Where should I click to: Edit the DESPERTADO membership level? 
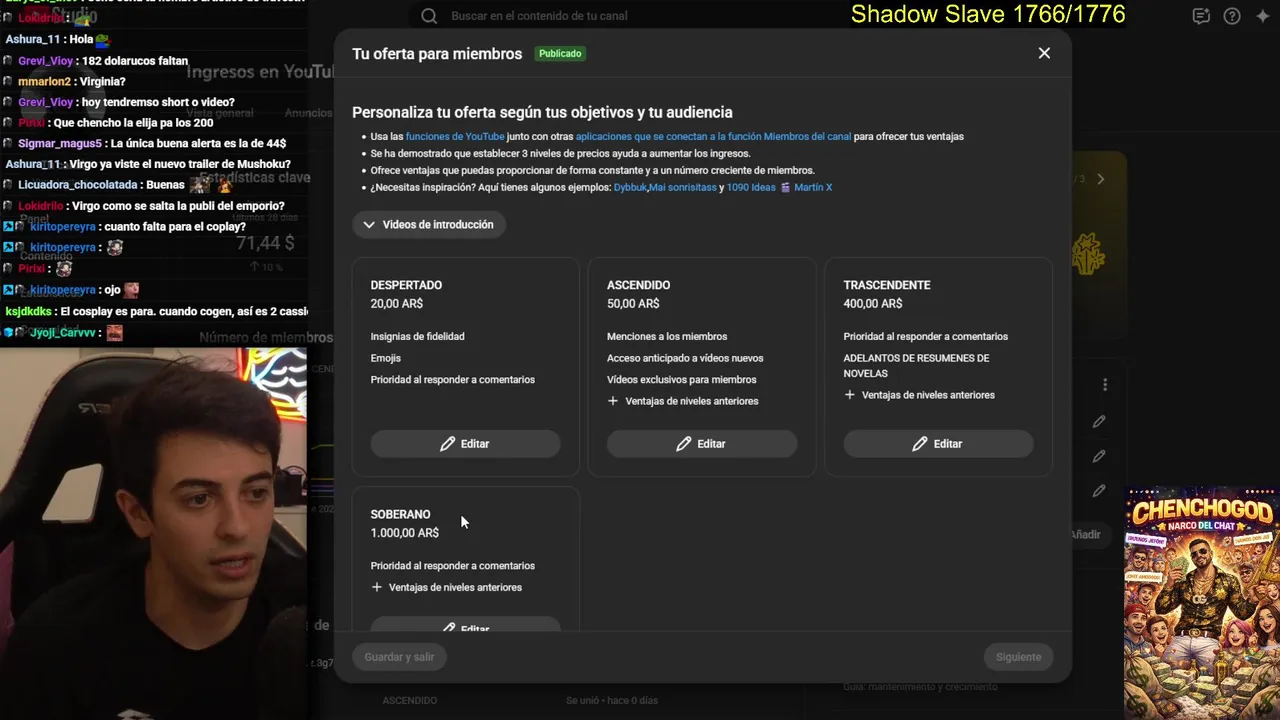coord(465,444)
